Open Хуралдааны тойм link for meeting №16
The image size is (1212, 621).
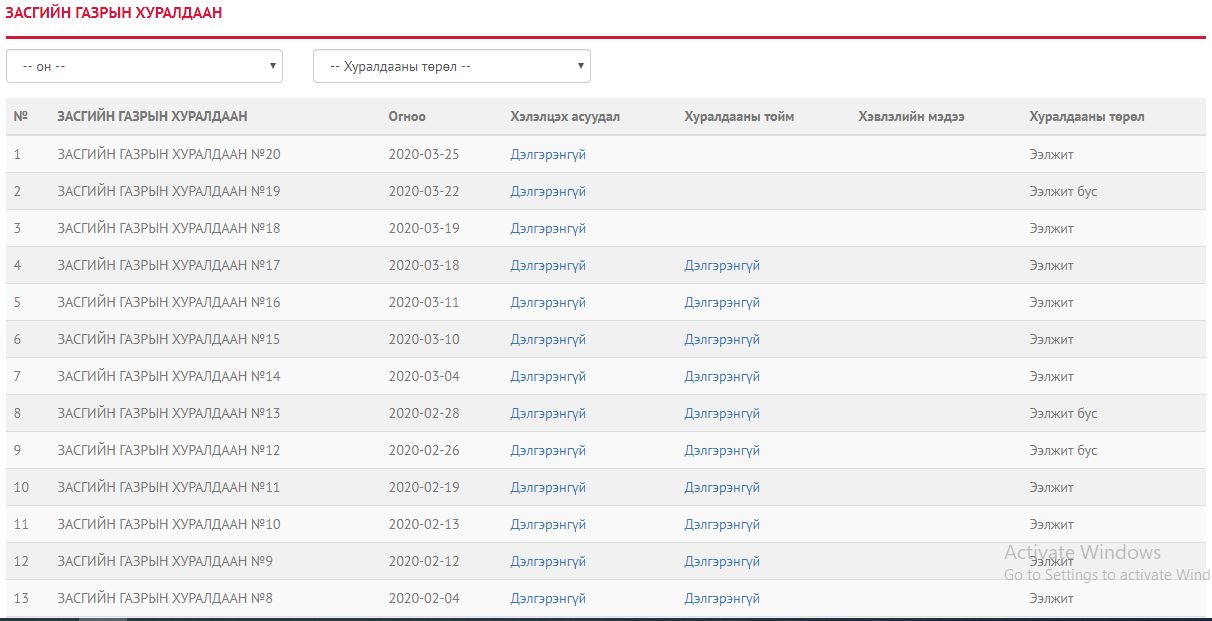coord(722,303)
